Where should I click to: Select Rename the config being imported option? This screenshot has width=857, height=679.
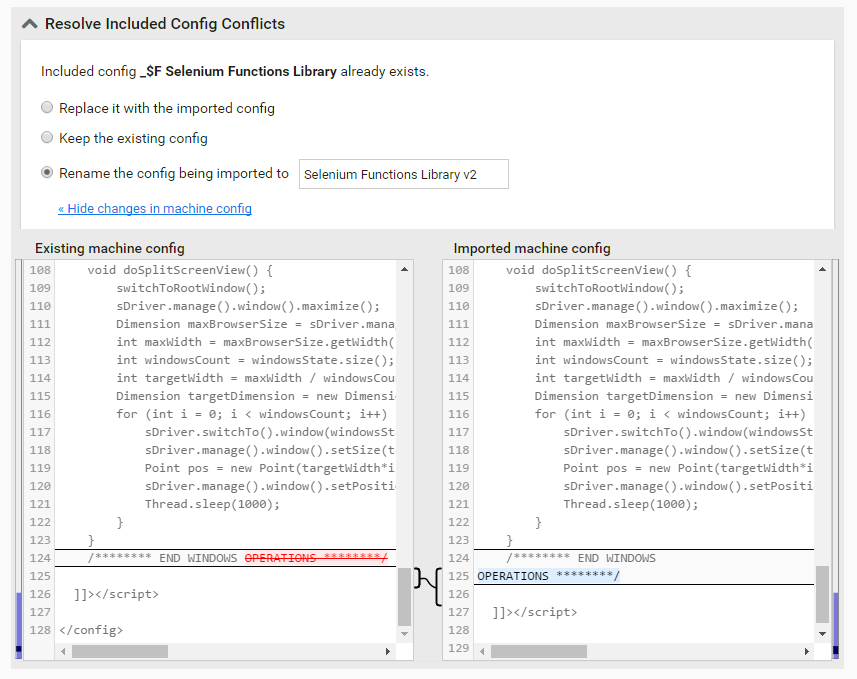click(47, 173)
